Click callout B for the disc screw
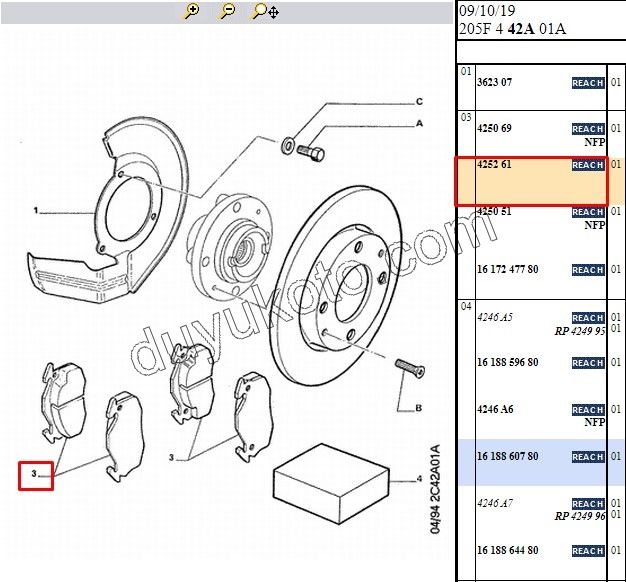 (x=419, y=408)
